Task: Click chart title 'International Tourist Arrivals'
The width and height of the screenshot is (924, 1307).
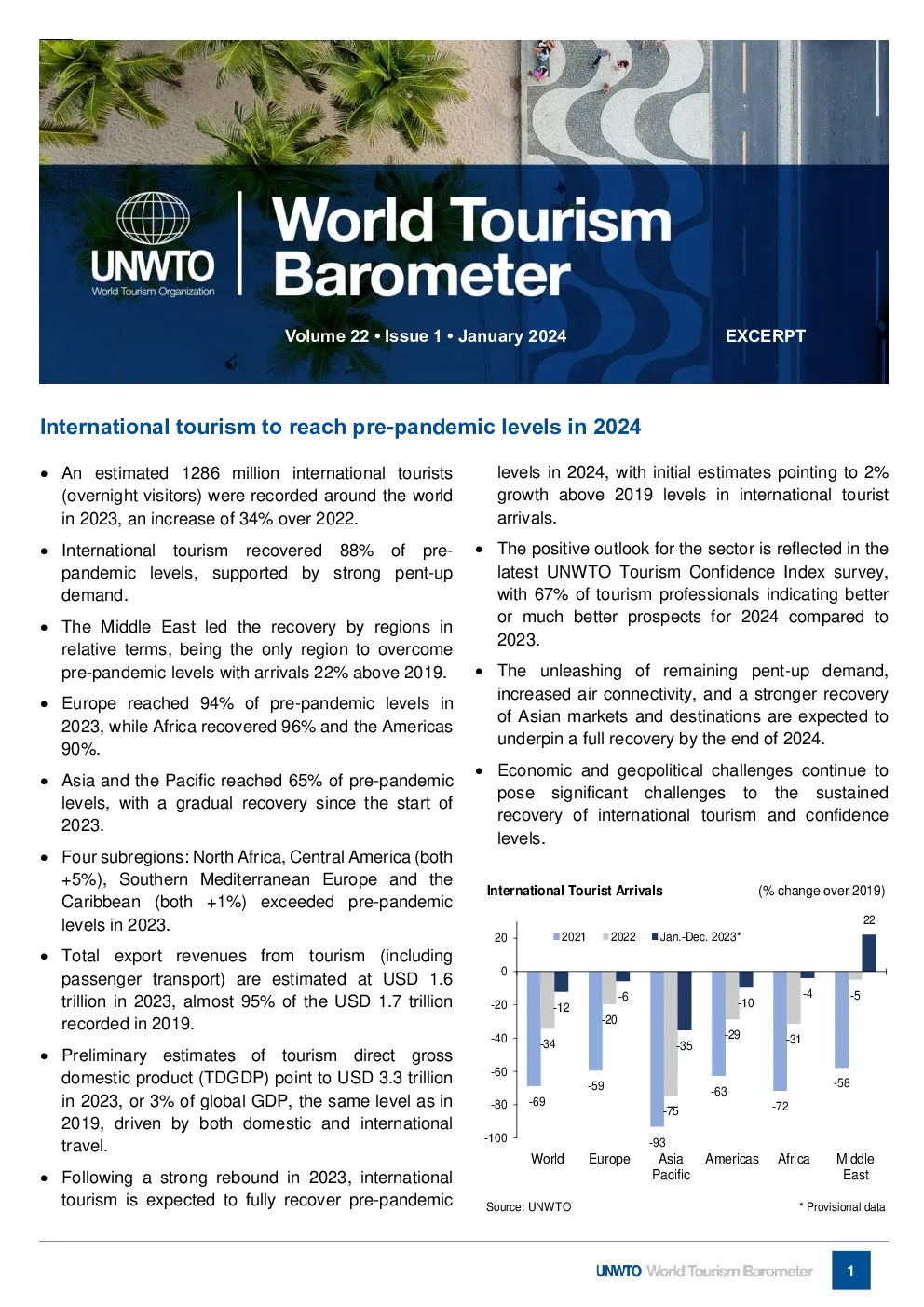Action: (x=575, y=891)
